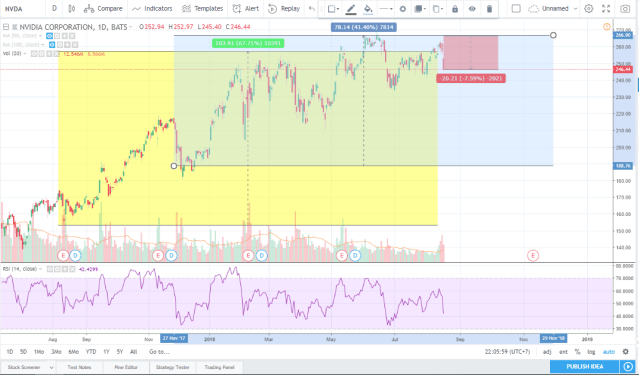Collapse the legend using the minus box
The image size is (639, 375).
tap(6, 27)
